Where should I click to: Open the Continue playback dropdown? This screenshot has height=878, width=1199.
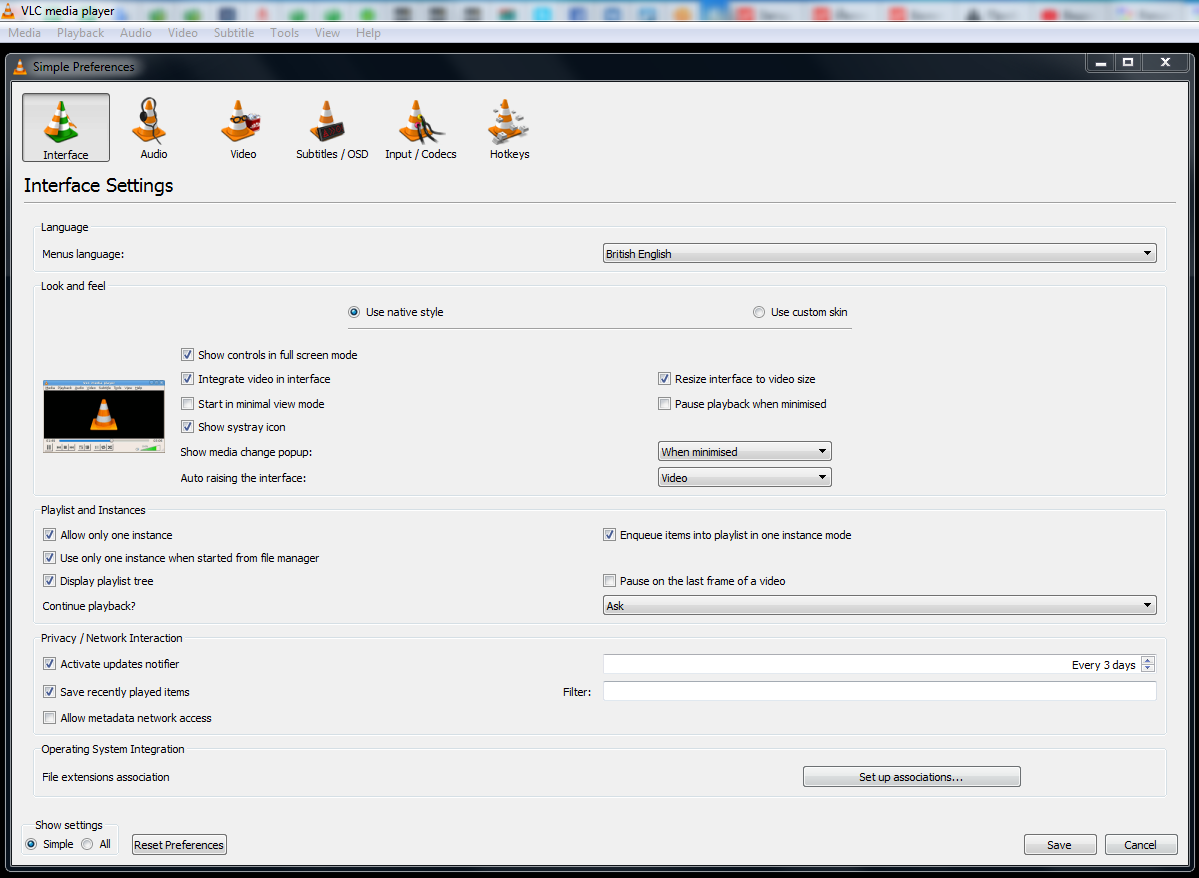(x=879, y=605)
